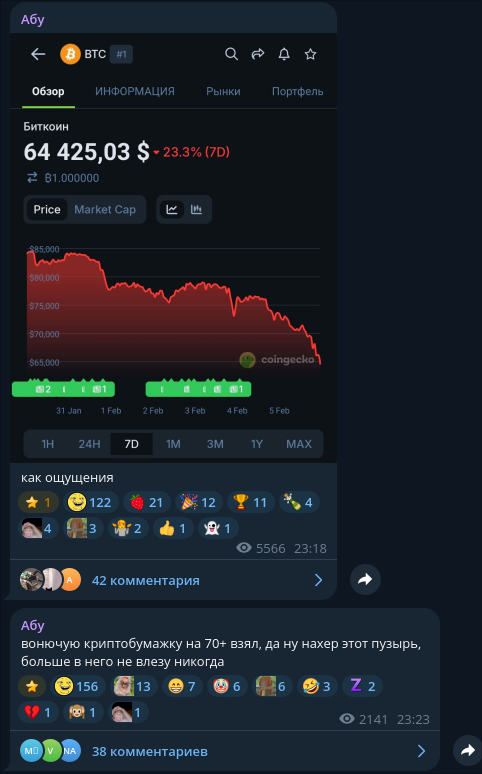482x774 pixels.
Task: Tap the back arrow icon
Action: click(x=38, y=54)
